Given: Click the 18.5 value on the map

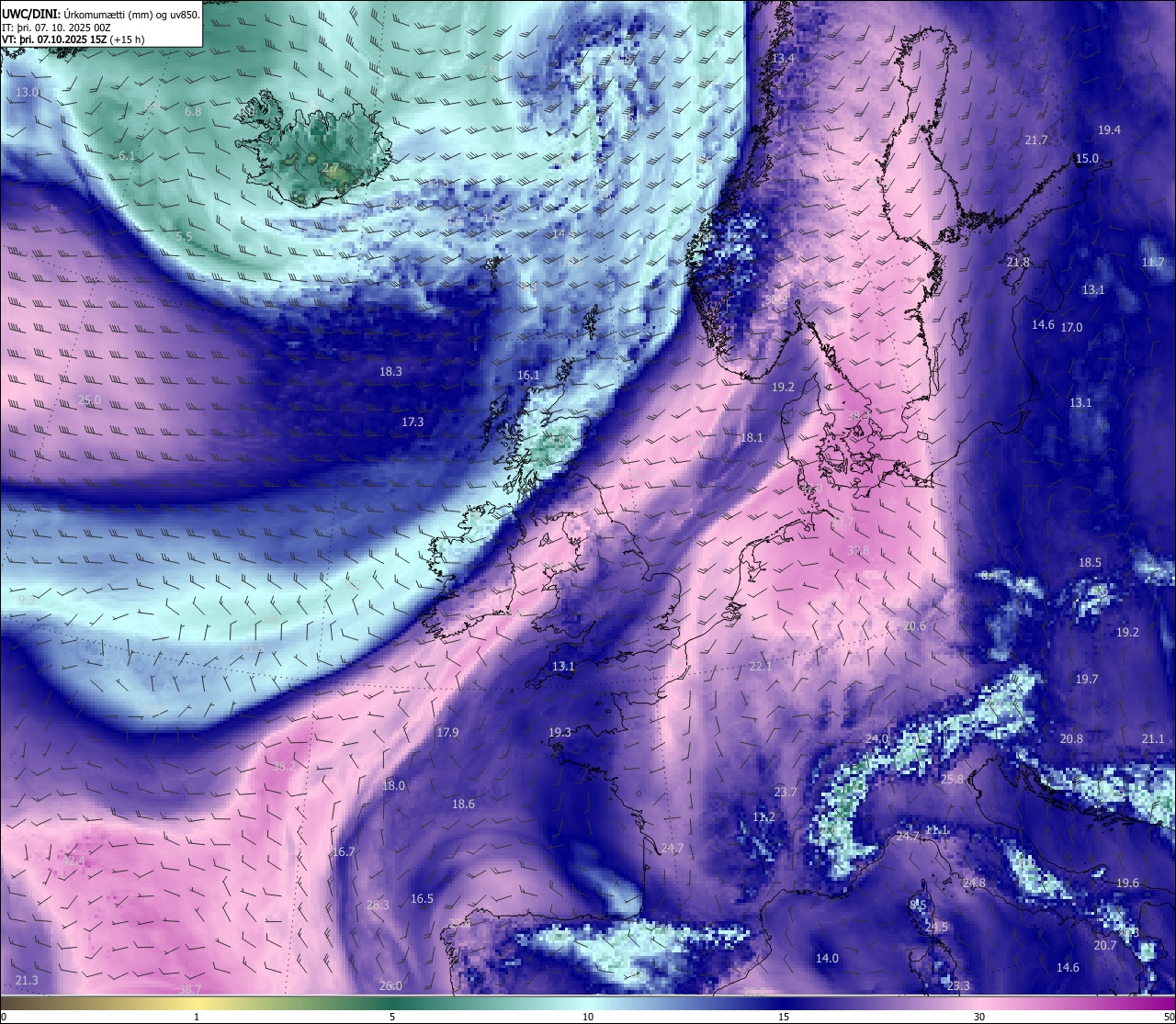Looking at the screenshot, I should tap(1090, 563).
